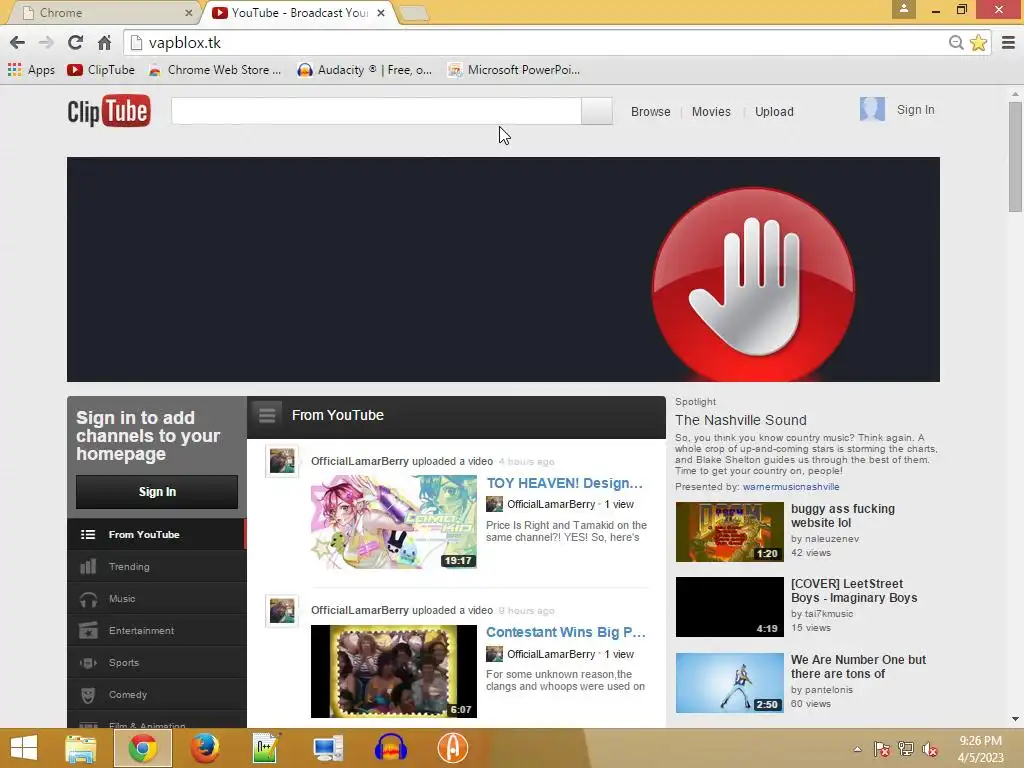Click the red stop-hand banner image
Viewport: 1024px width, 768px height.
(x=754, y=284)
